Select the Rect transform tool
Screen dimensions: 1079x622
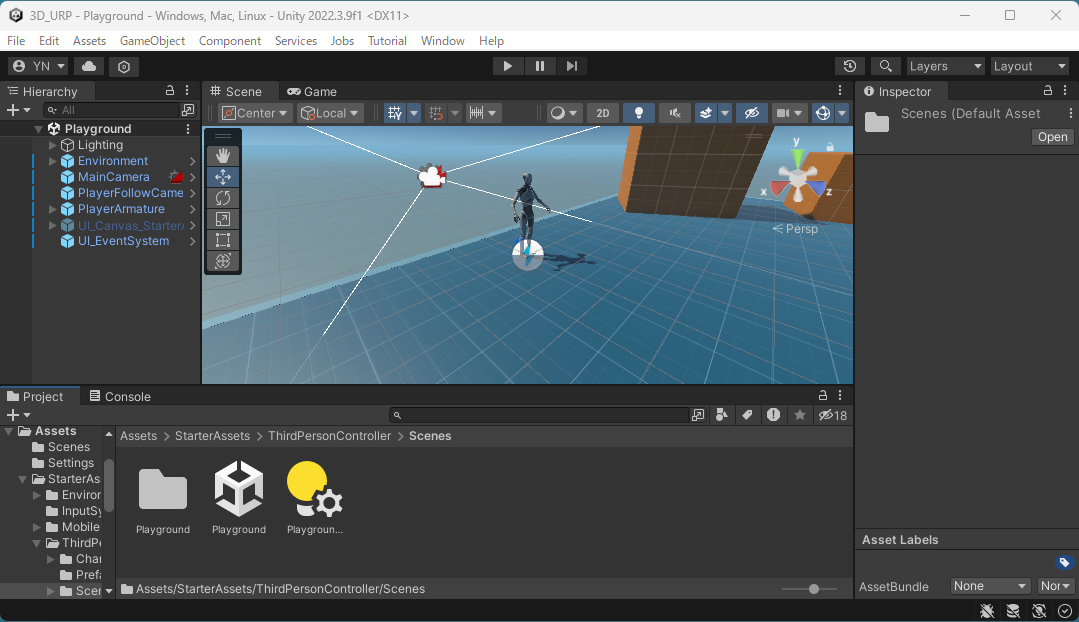click(x=223, y=240)
